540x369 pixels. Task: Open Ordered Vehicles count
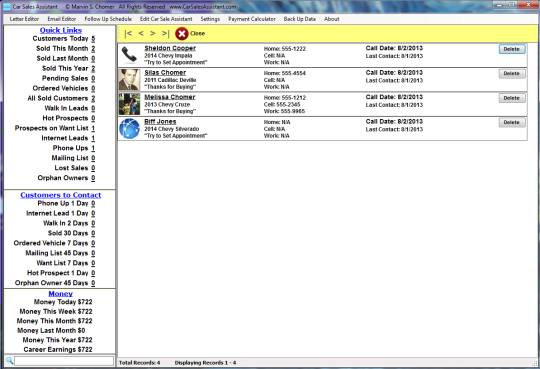(93, 89)
